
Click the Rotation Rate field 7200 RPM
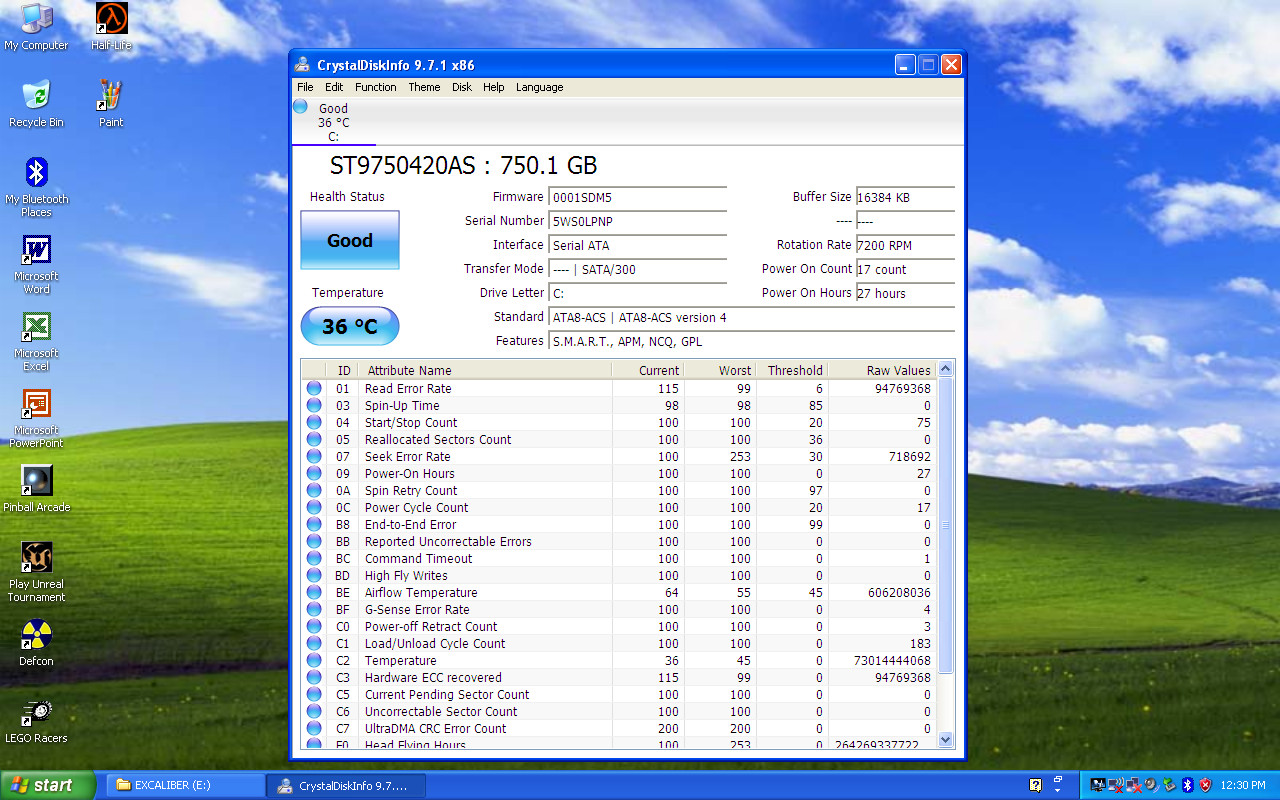click(905, 245)
